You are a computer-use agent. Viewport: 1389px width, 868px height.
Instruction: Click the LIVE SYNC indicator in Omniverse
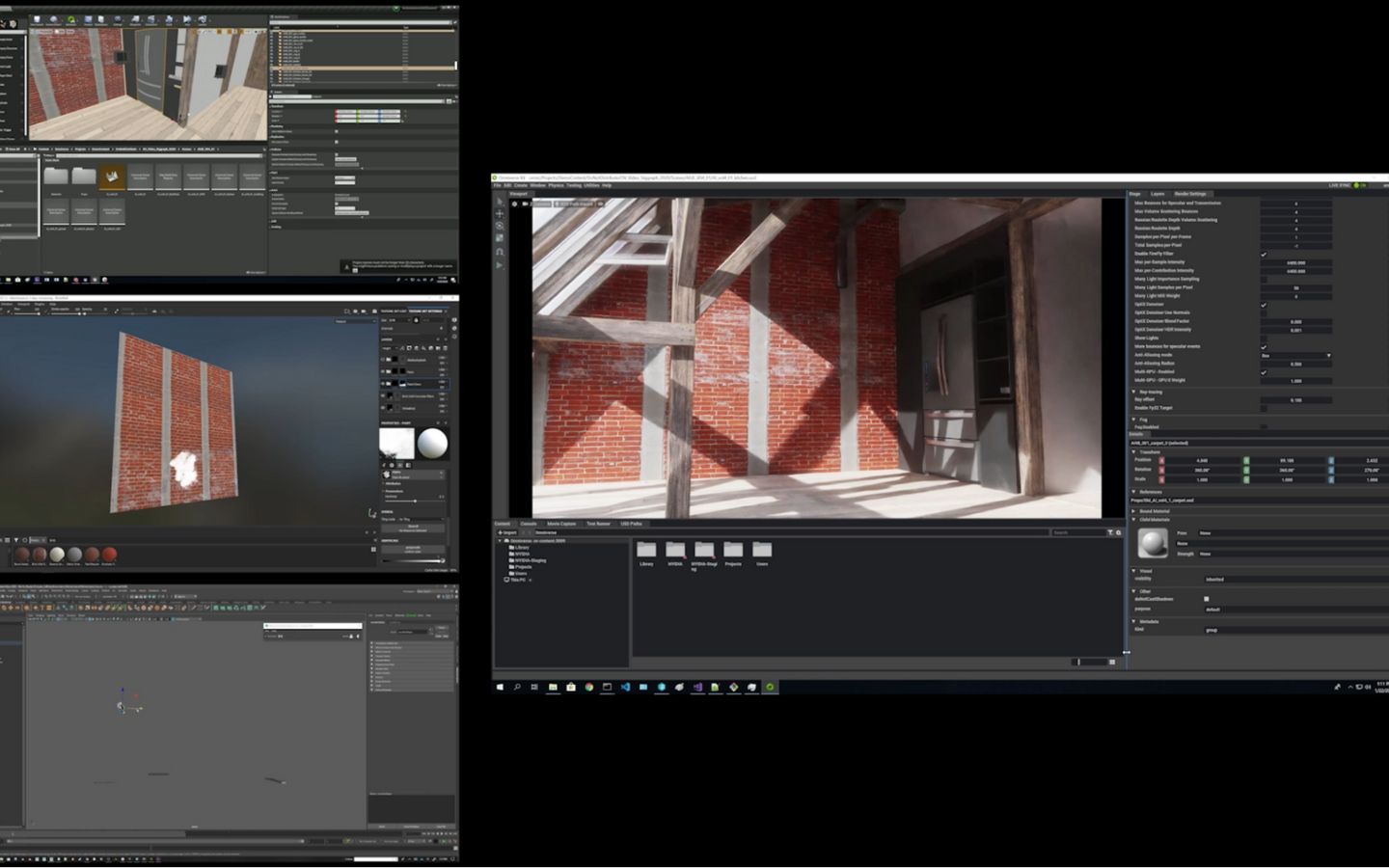coord(1347,185)
